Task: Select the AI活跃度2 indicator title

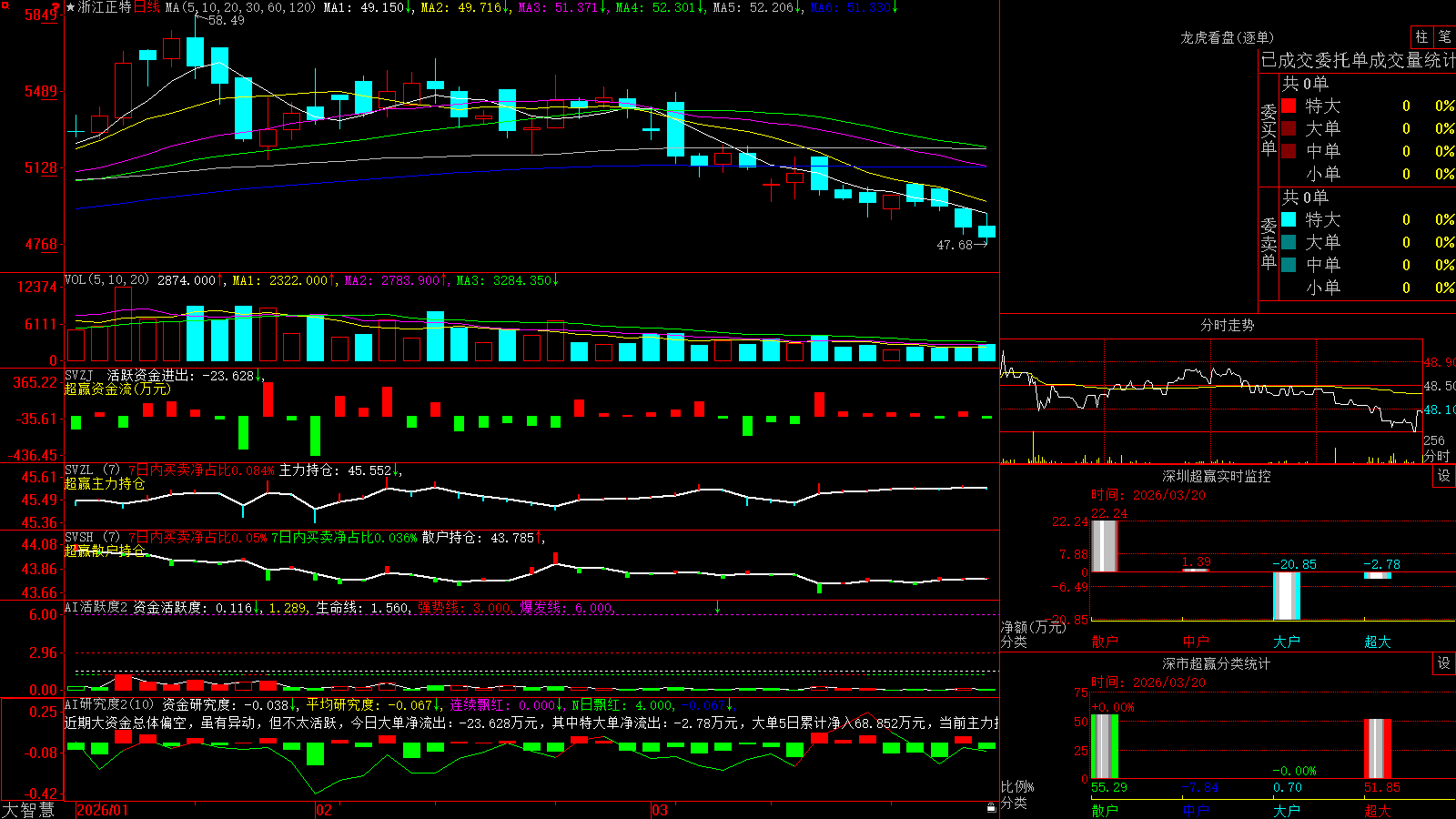Action: click(96, 607)
